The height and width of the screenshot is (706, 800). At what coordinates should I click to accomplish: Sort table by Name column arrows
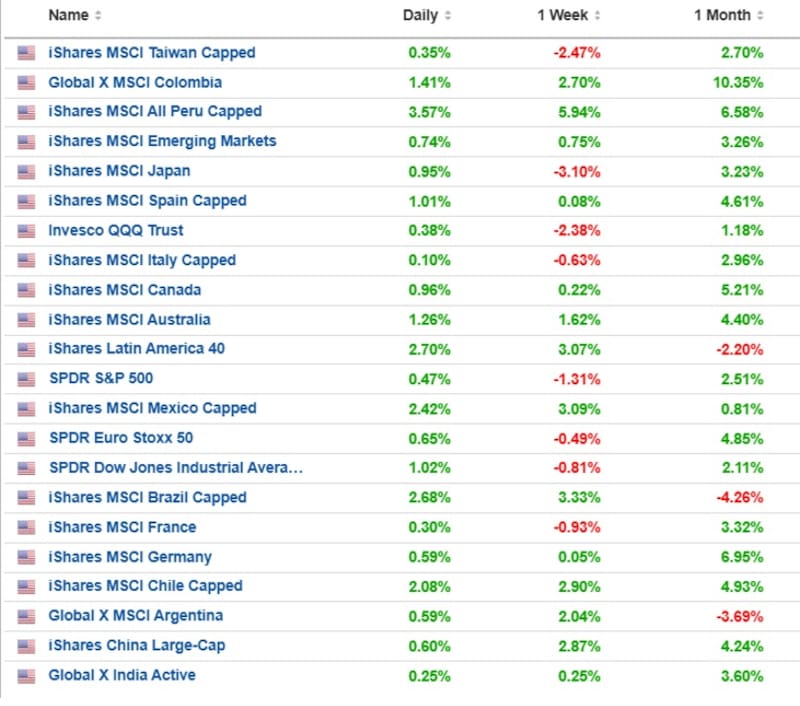[x=98, y=16]
